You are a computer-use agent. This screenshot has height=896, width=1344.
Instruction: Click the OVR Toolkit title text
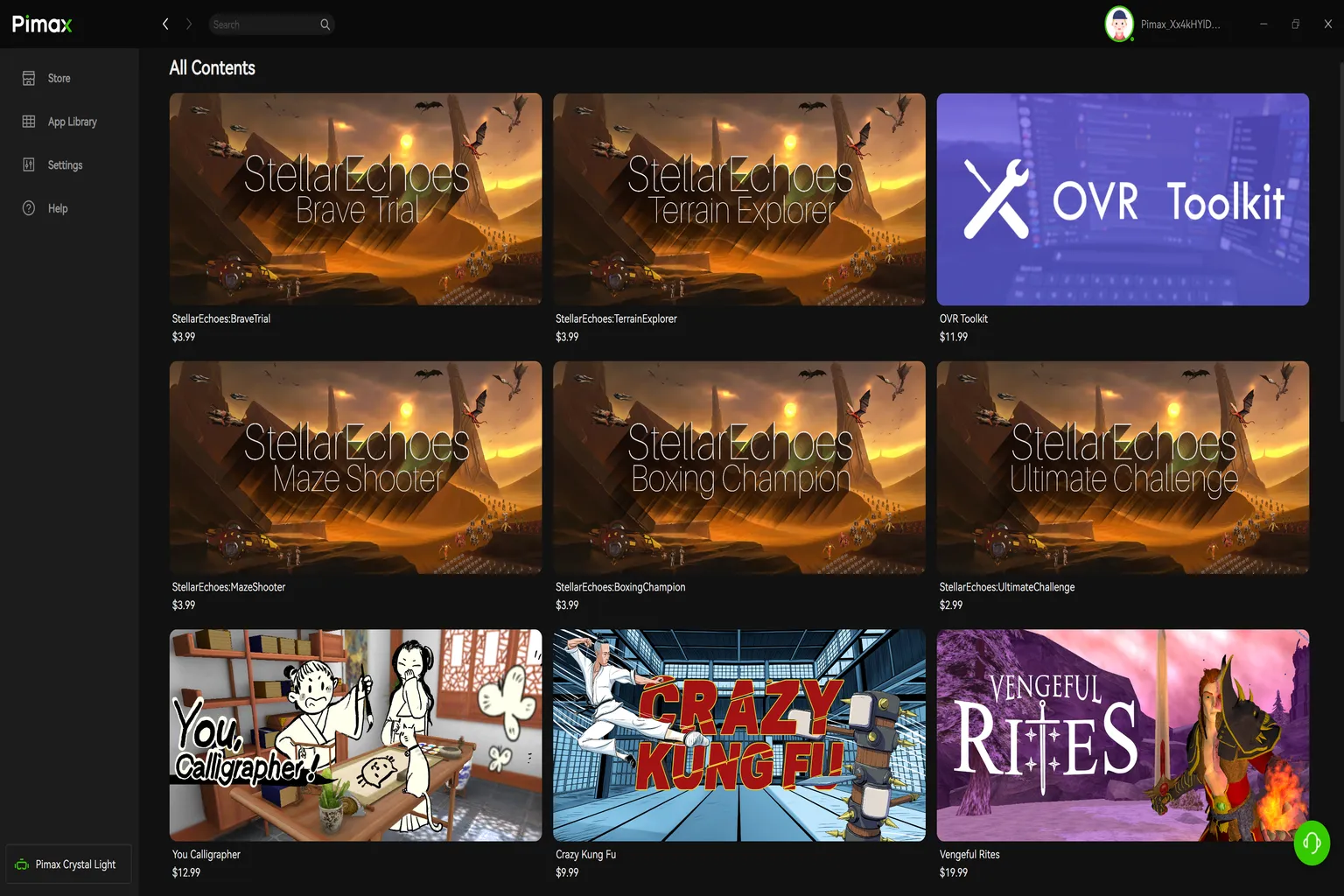(x=963, y=318)
